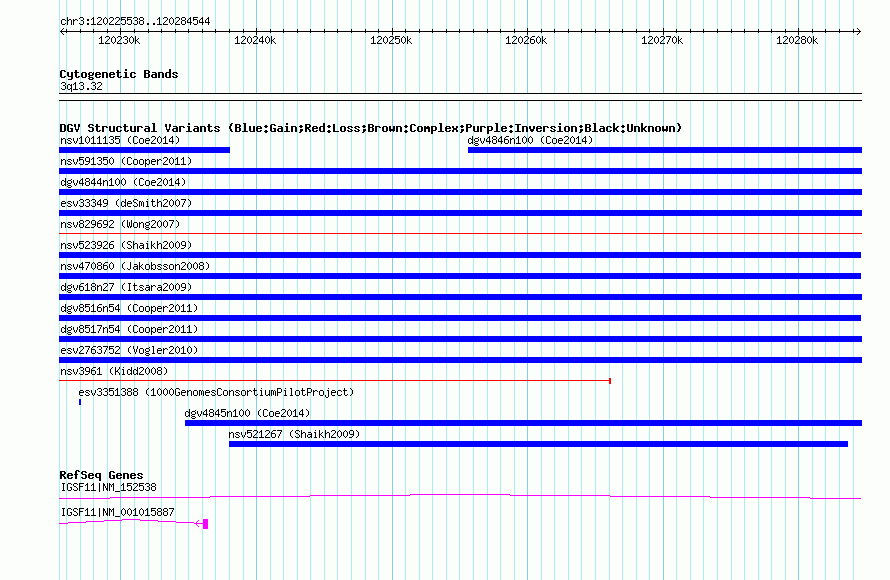The height and width of the screenshot is (580, 890).
Task: Open nsv591350 (Cooper2011) variant
Action: (x=126, y=161)
